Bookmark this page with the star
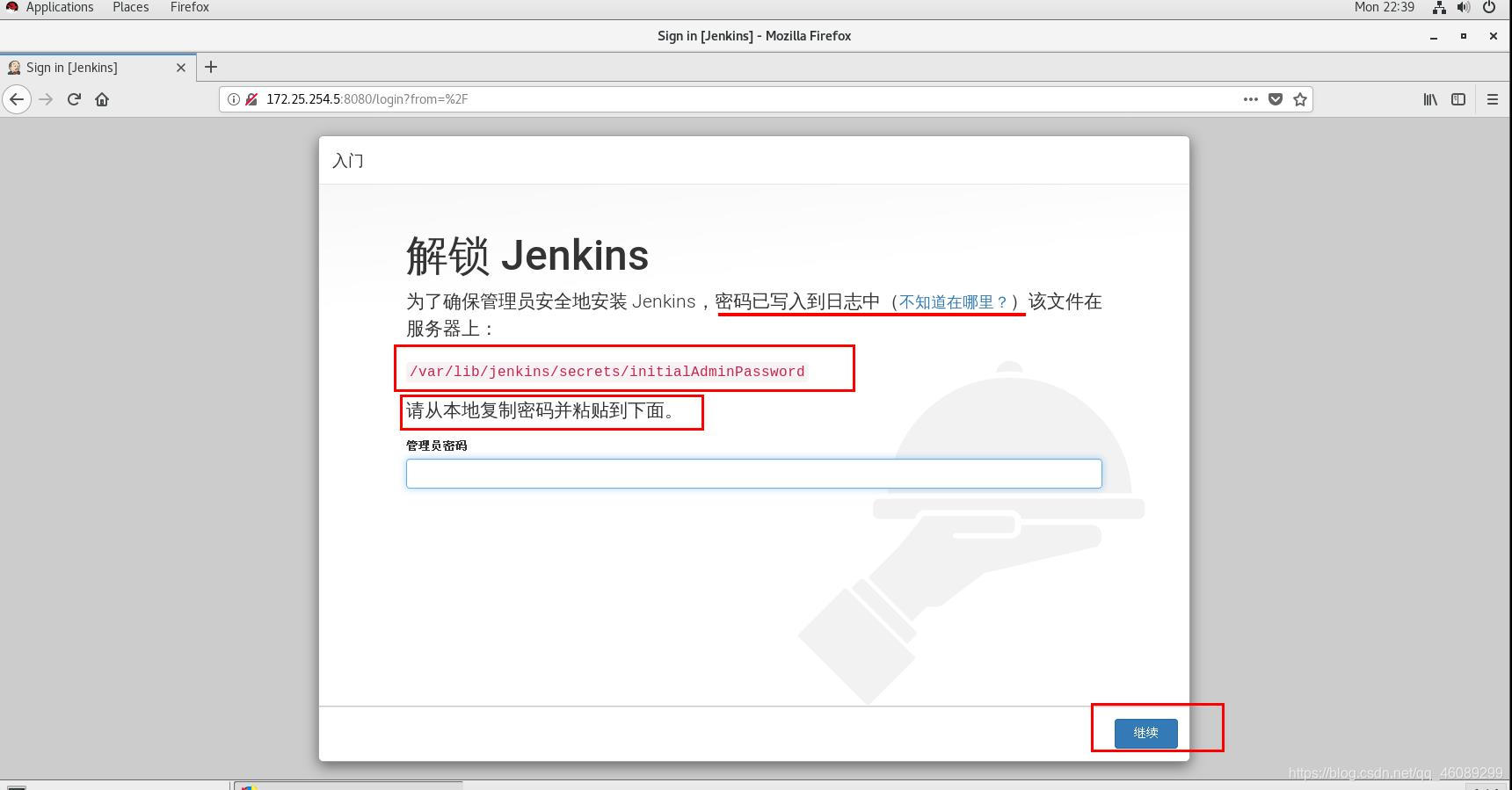Viewport: 1512px width, 790px height. pos(1300,99)
